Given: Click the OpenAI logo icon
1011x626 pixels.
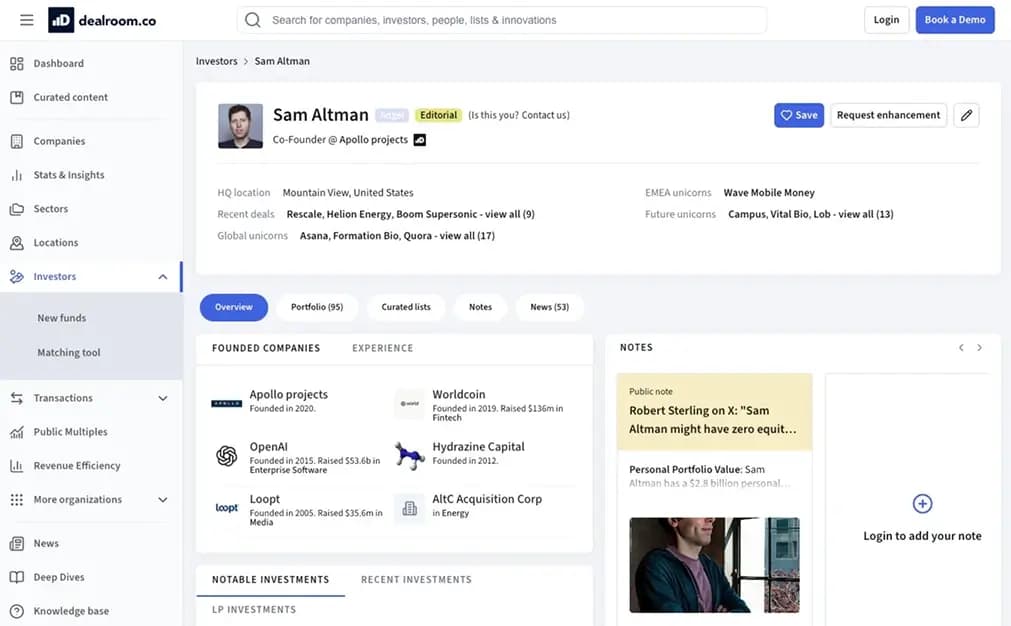Looking at the screenshot, I should (226, 456).
